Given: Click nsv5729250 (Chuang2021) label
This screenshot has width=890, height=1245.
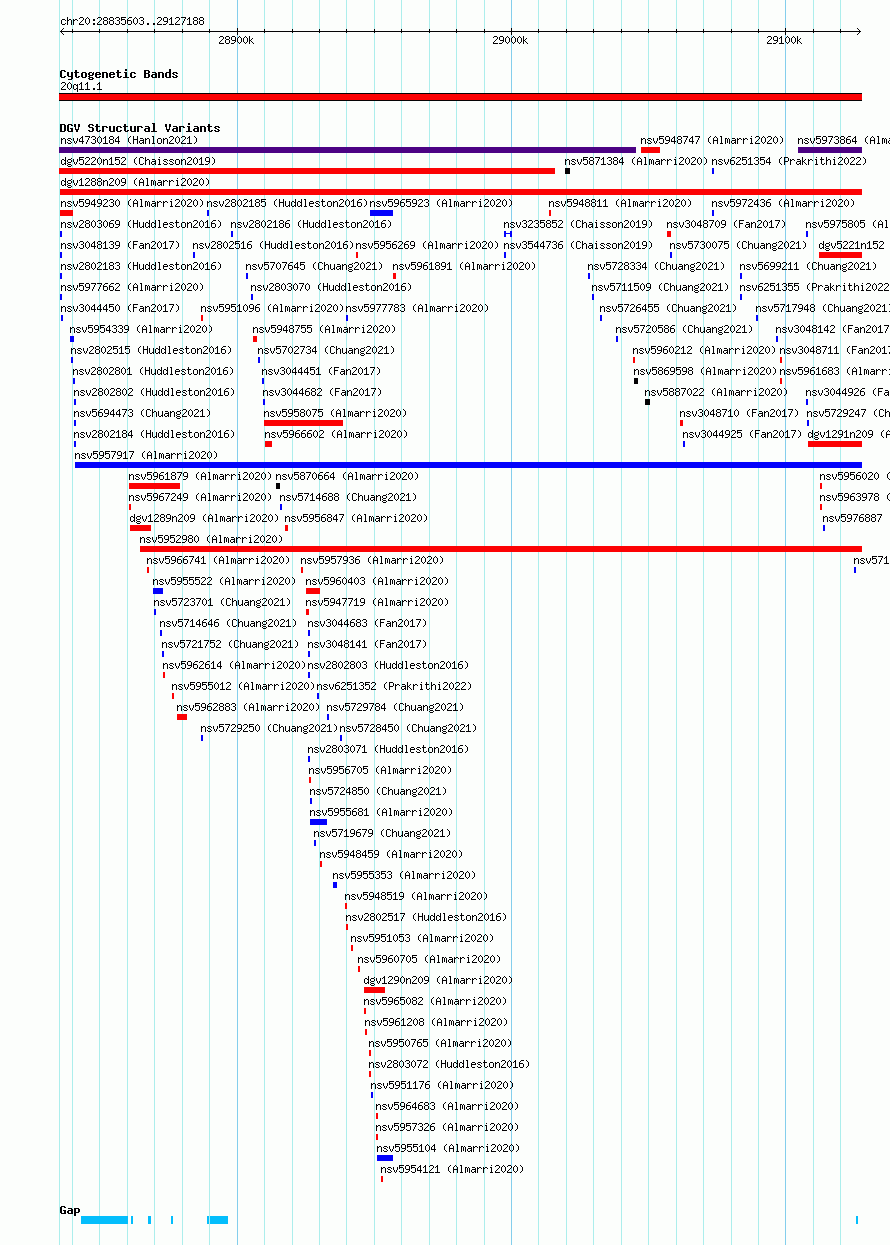Looking at the screenshot, I should pyautogui.click(x=269, y=728).
